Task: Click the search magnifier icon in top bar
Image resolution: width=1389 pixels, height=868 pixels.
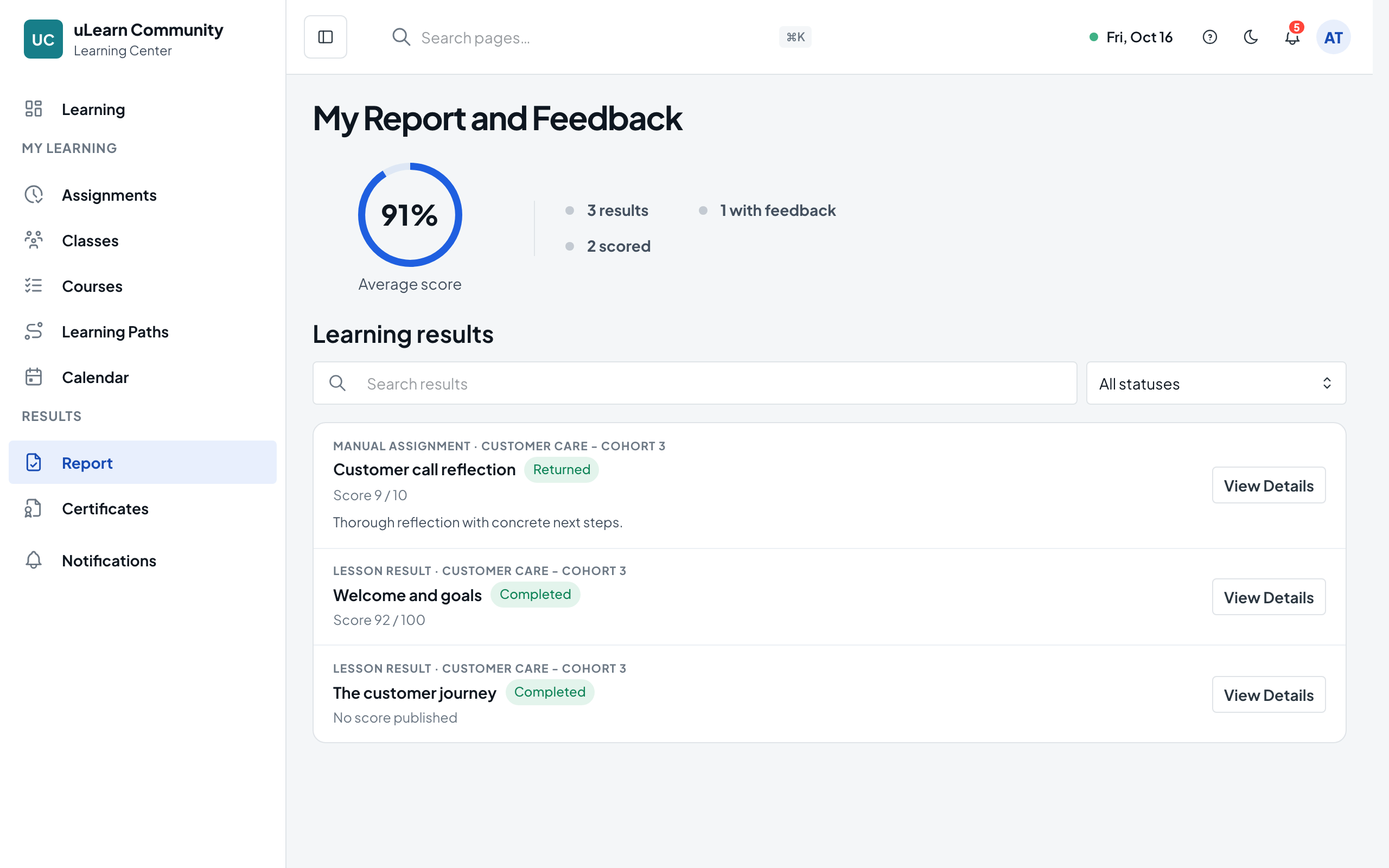Action: [401, 37]
